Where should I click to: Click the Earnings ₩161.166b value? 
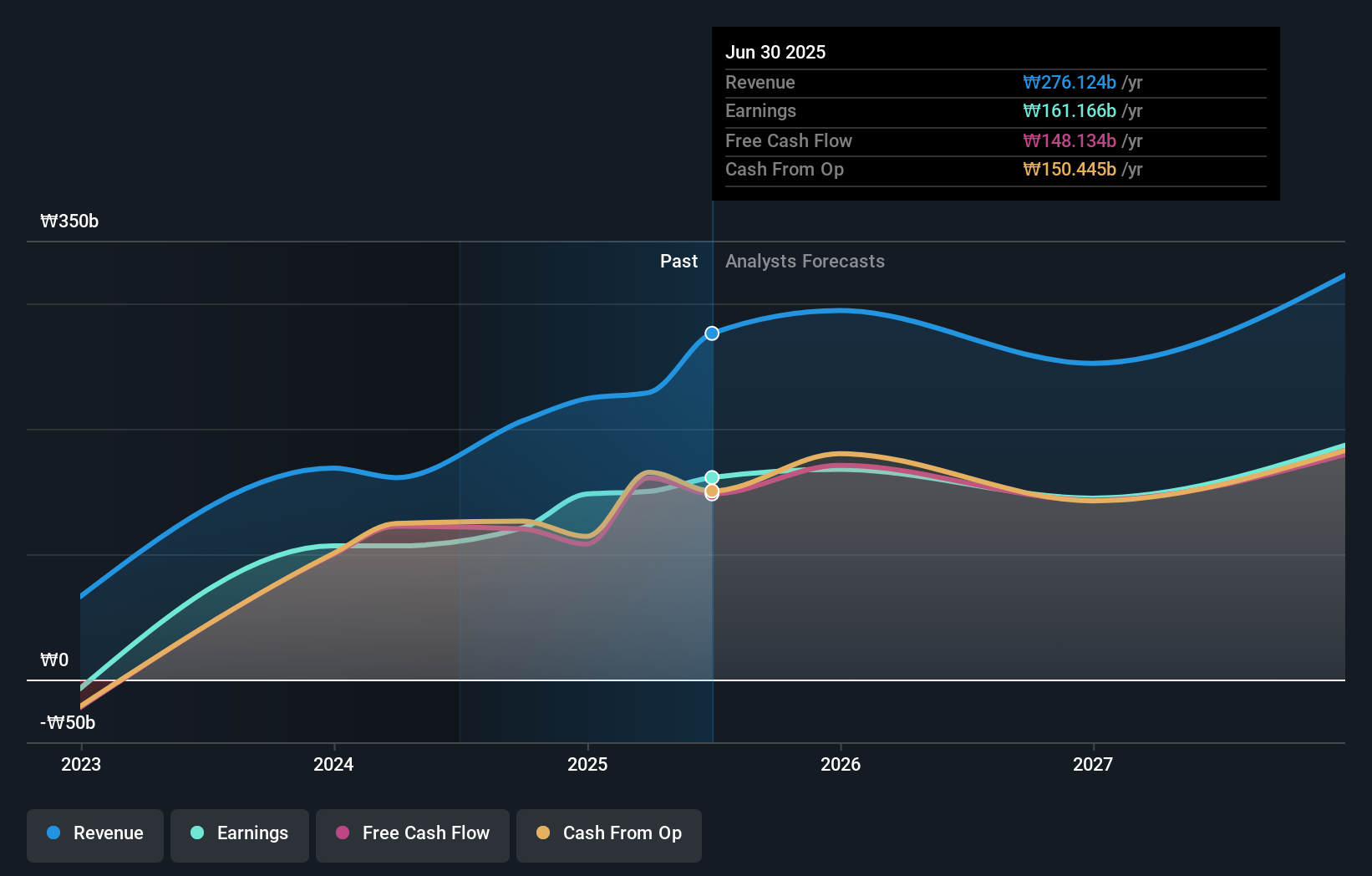(x=1070, y=111)
